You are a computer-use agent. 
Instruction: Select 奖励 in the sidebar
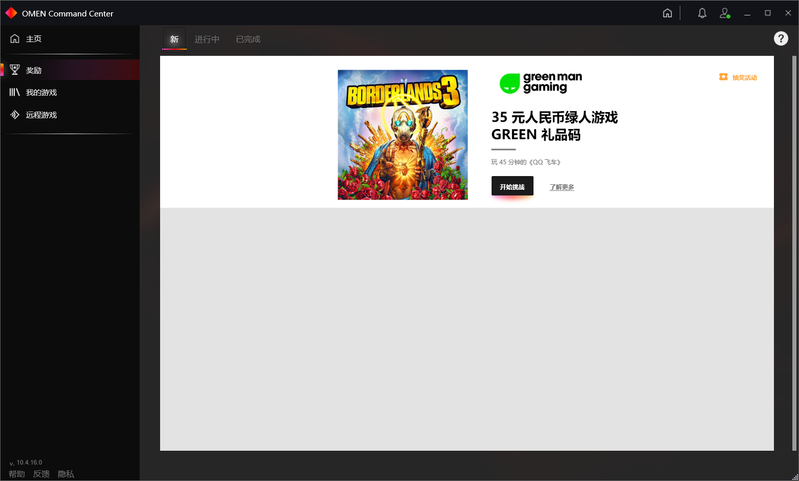tap(70, 70)
